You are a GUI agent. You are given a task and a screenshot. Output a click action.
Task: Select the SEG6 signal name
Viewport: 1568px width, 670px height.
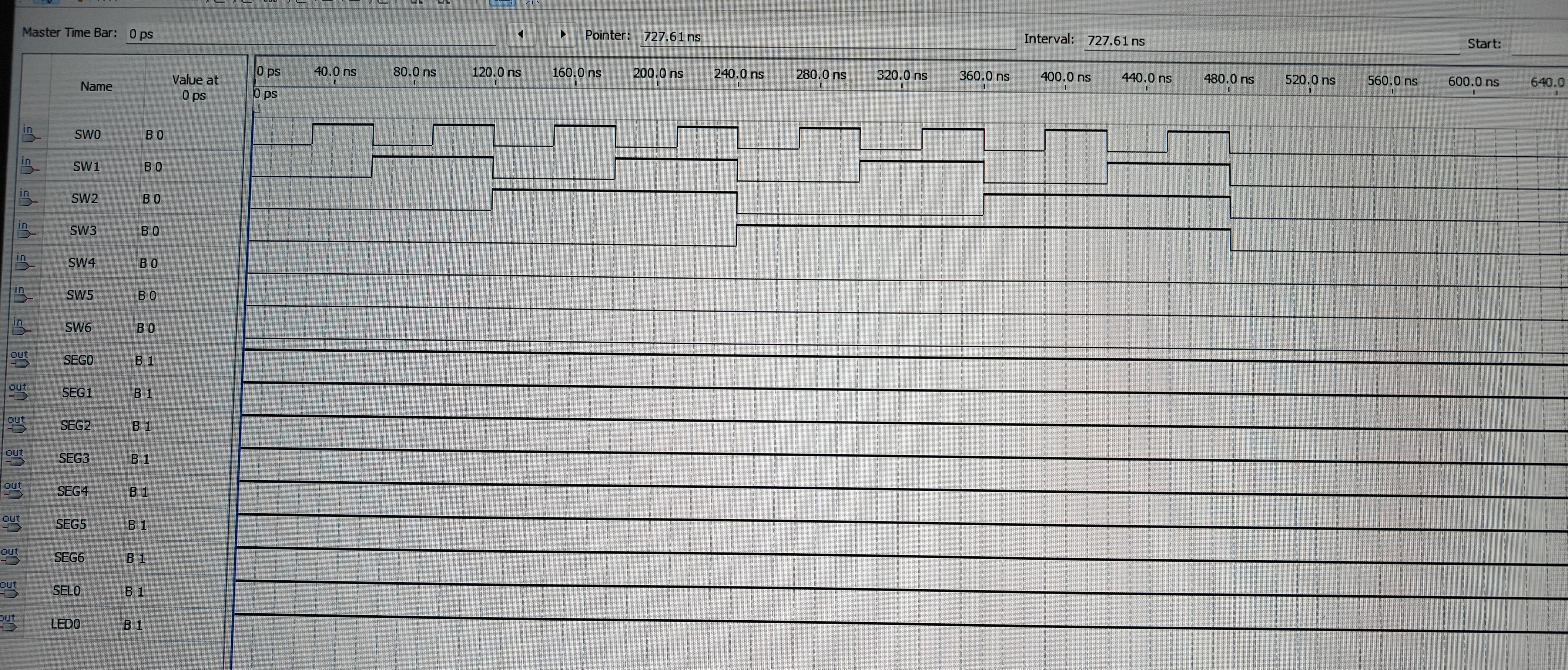click(x=69, y=557)
